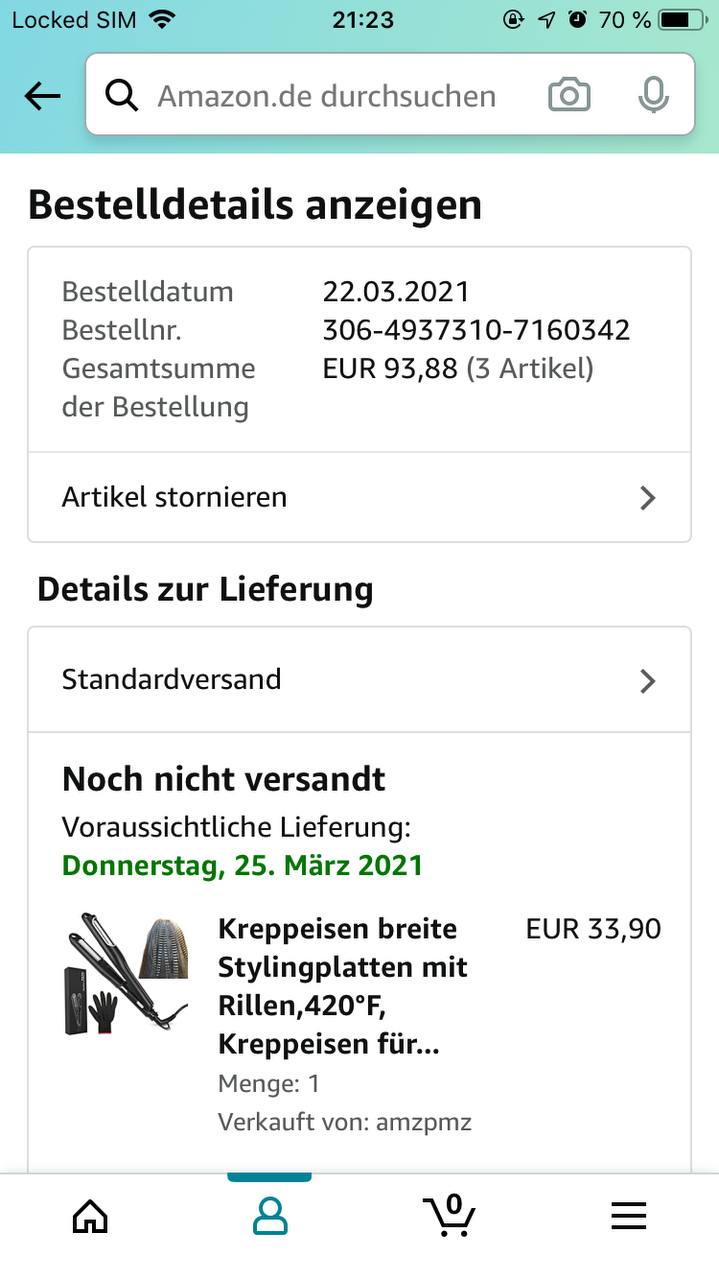
Task: Open the shopping cart
Action: (449, 1216)
